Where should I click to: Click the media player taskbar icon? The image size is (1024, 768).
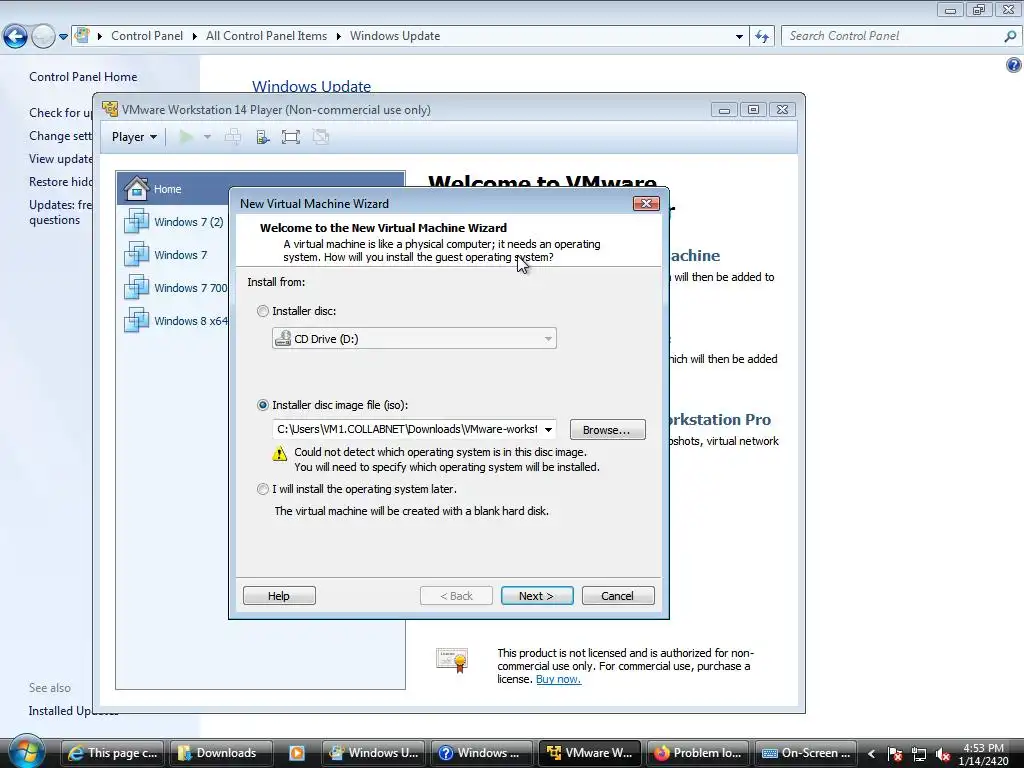click(x=296, y=753)
